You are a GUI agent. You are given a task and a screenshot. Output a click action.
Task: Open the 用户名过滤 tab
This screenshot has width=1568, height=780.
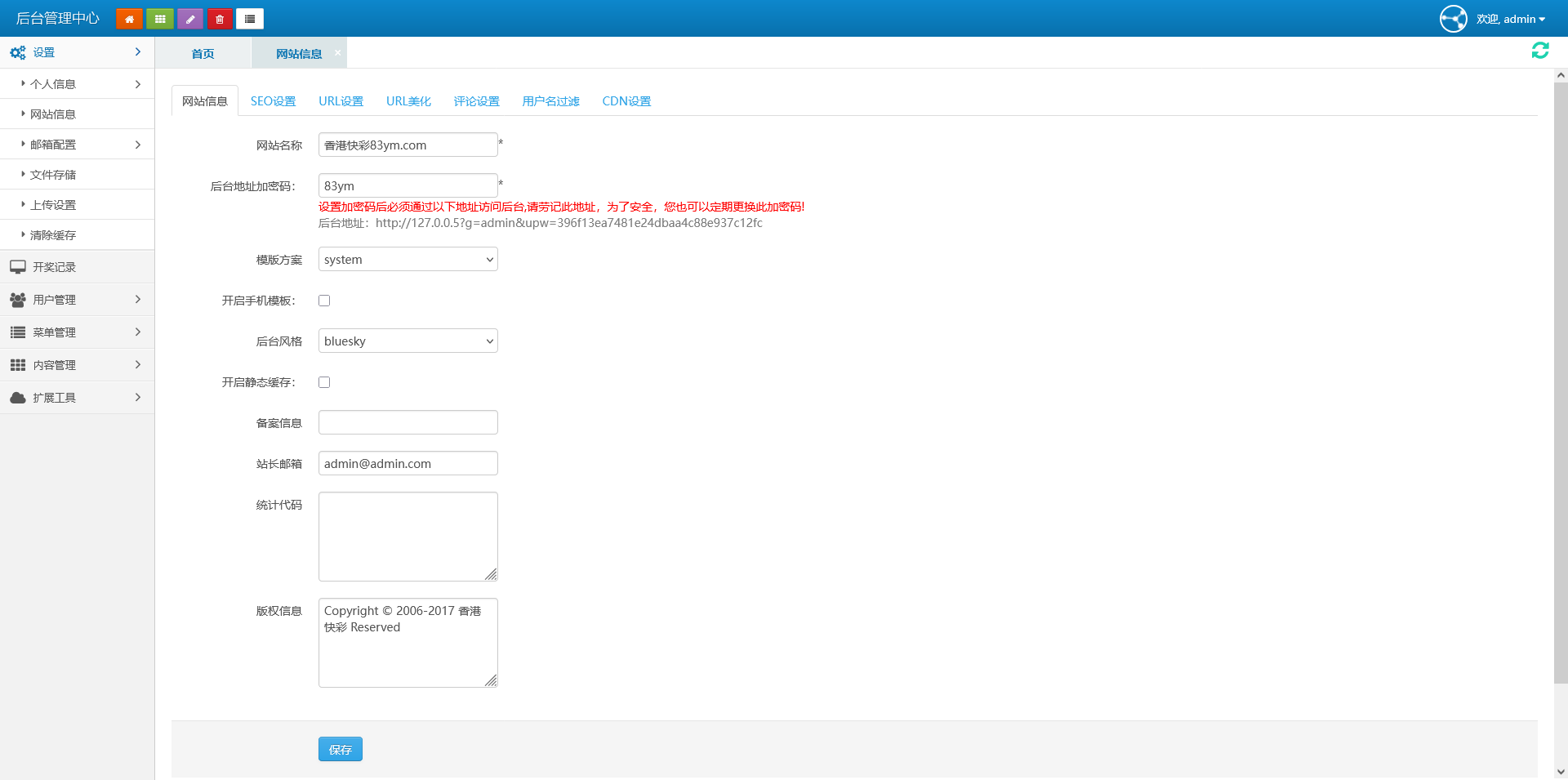pos(550,101)
